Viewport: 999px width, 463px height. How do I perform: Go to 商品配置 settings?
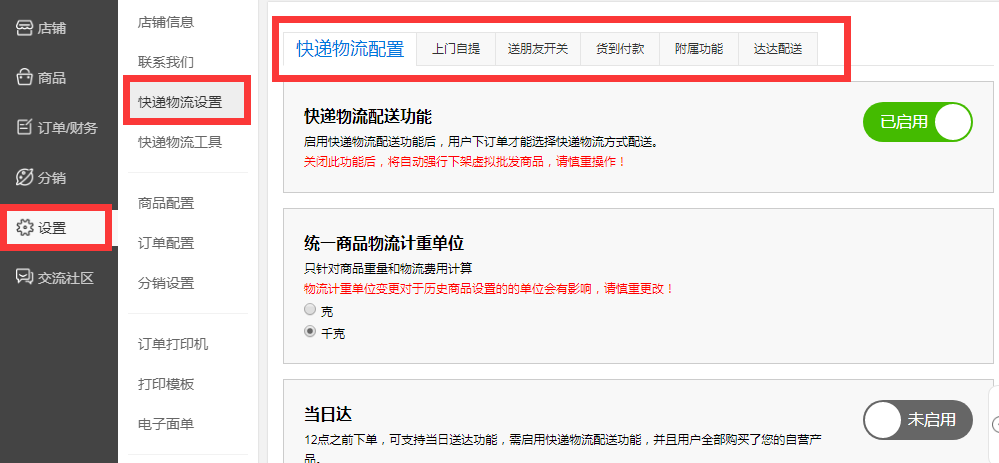click(166, 203)
